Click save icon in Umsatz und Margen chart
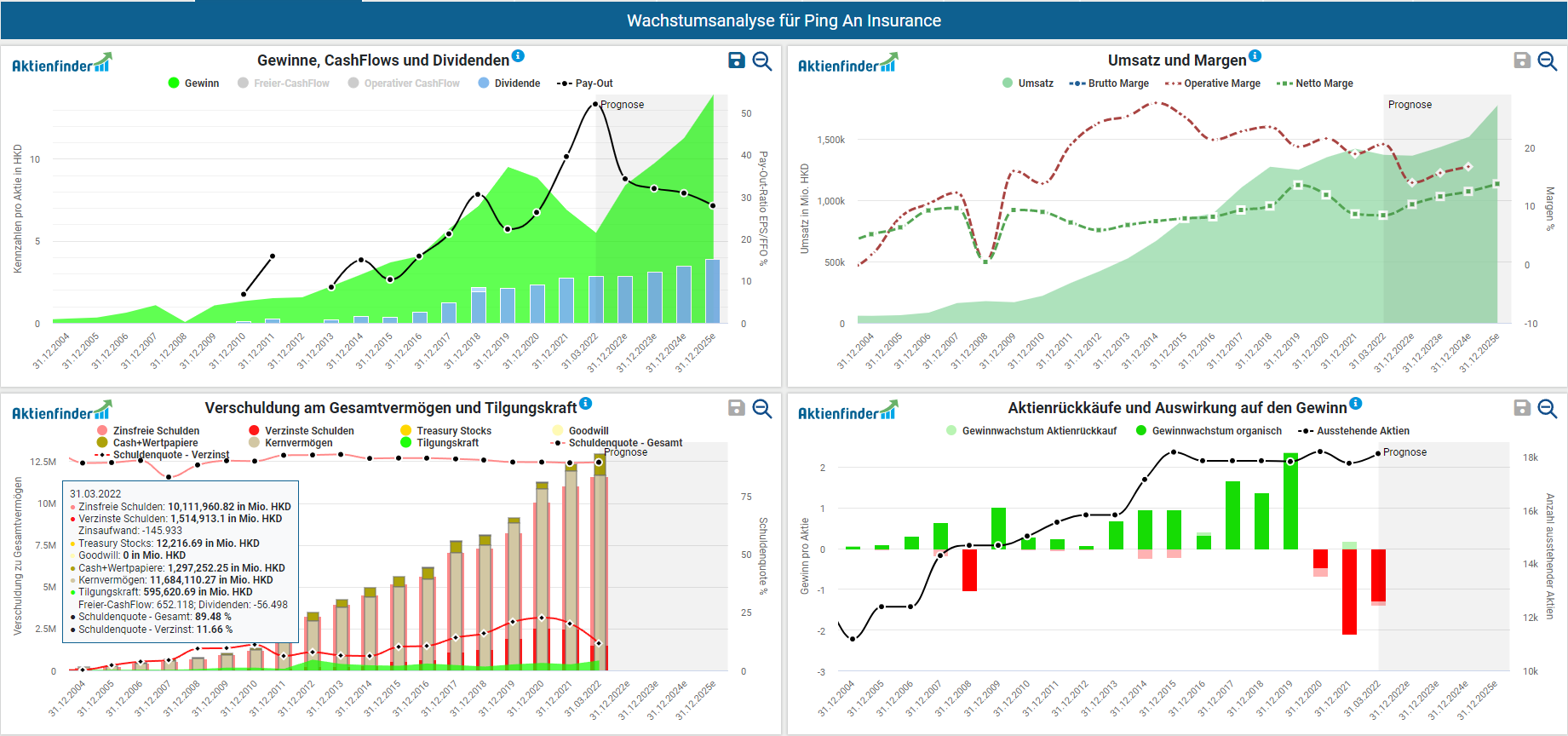Screen dimensions: 1568x736 (x=1522, y=60)
